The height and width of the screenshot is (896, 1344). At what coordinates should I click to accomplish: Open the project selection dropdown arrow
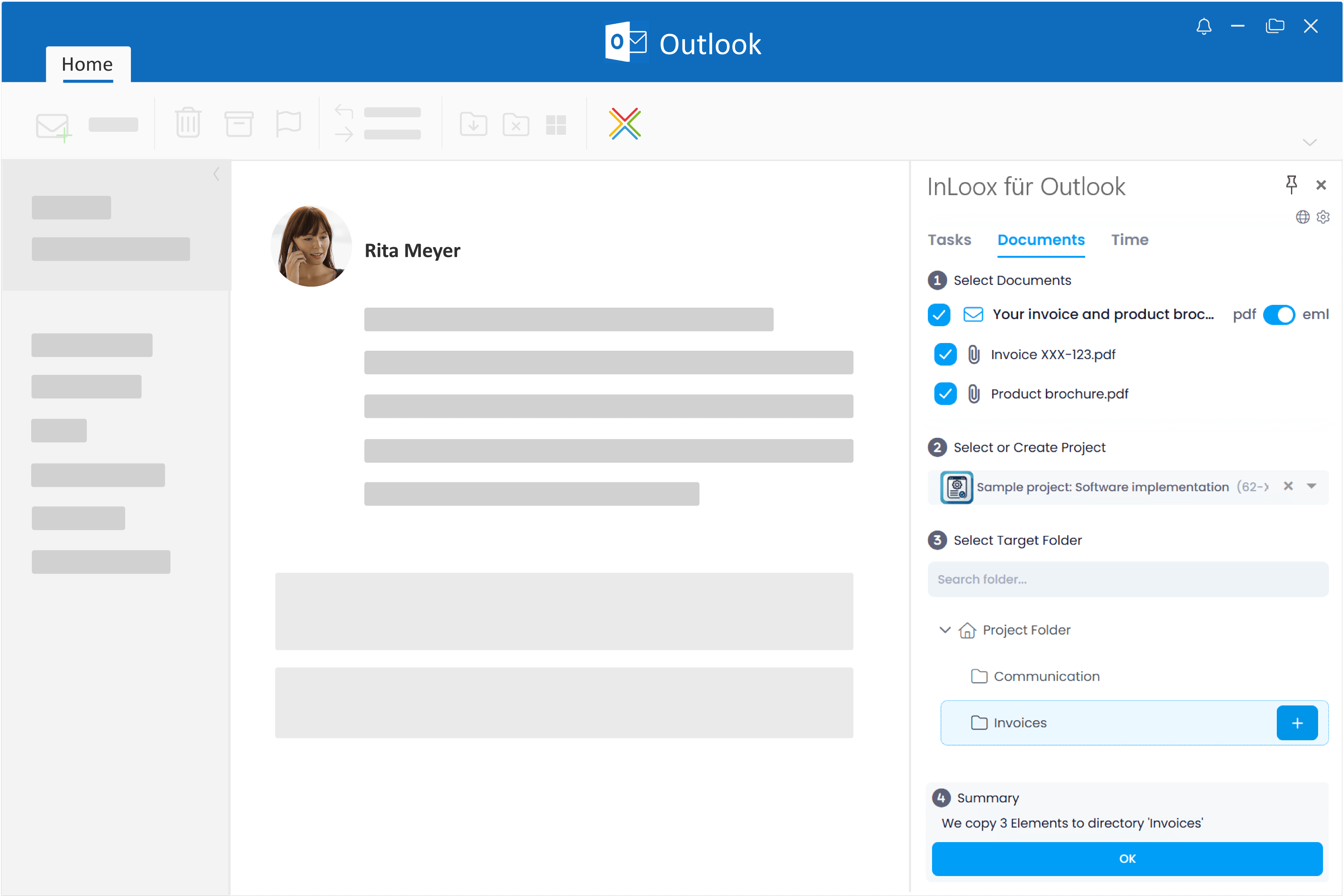click(1311, 486)
